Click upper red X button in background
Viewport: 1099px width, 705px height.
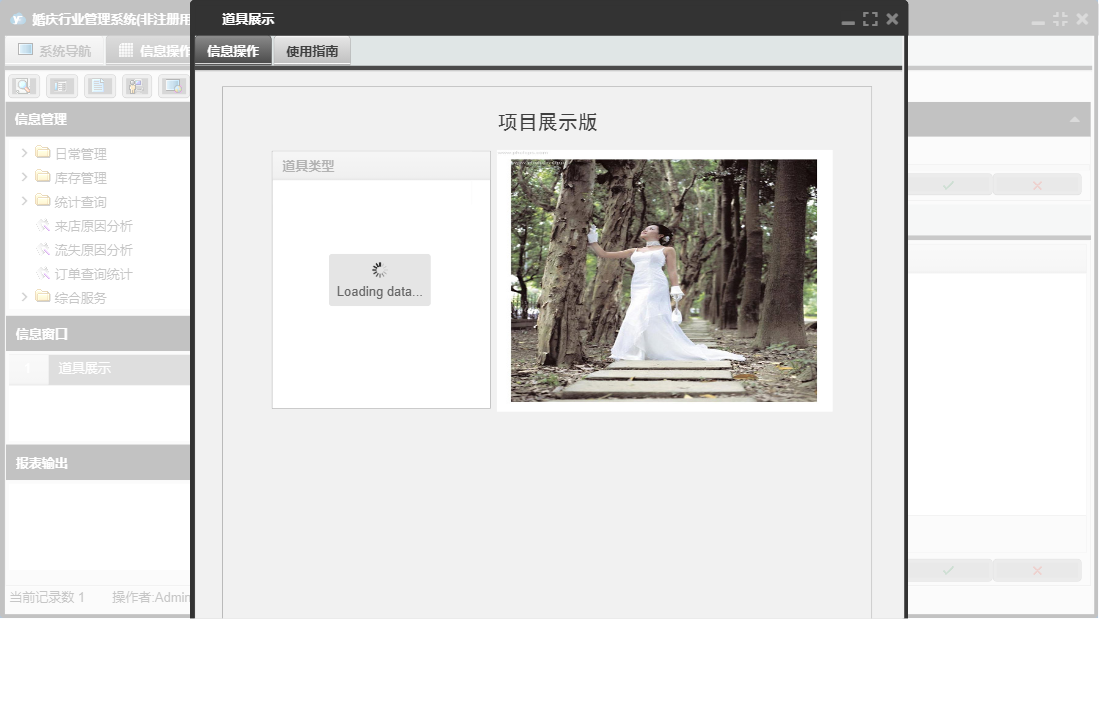(x=1037, y=185)
